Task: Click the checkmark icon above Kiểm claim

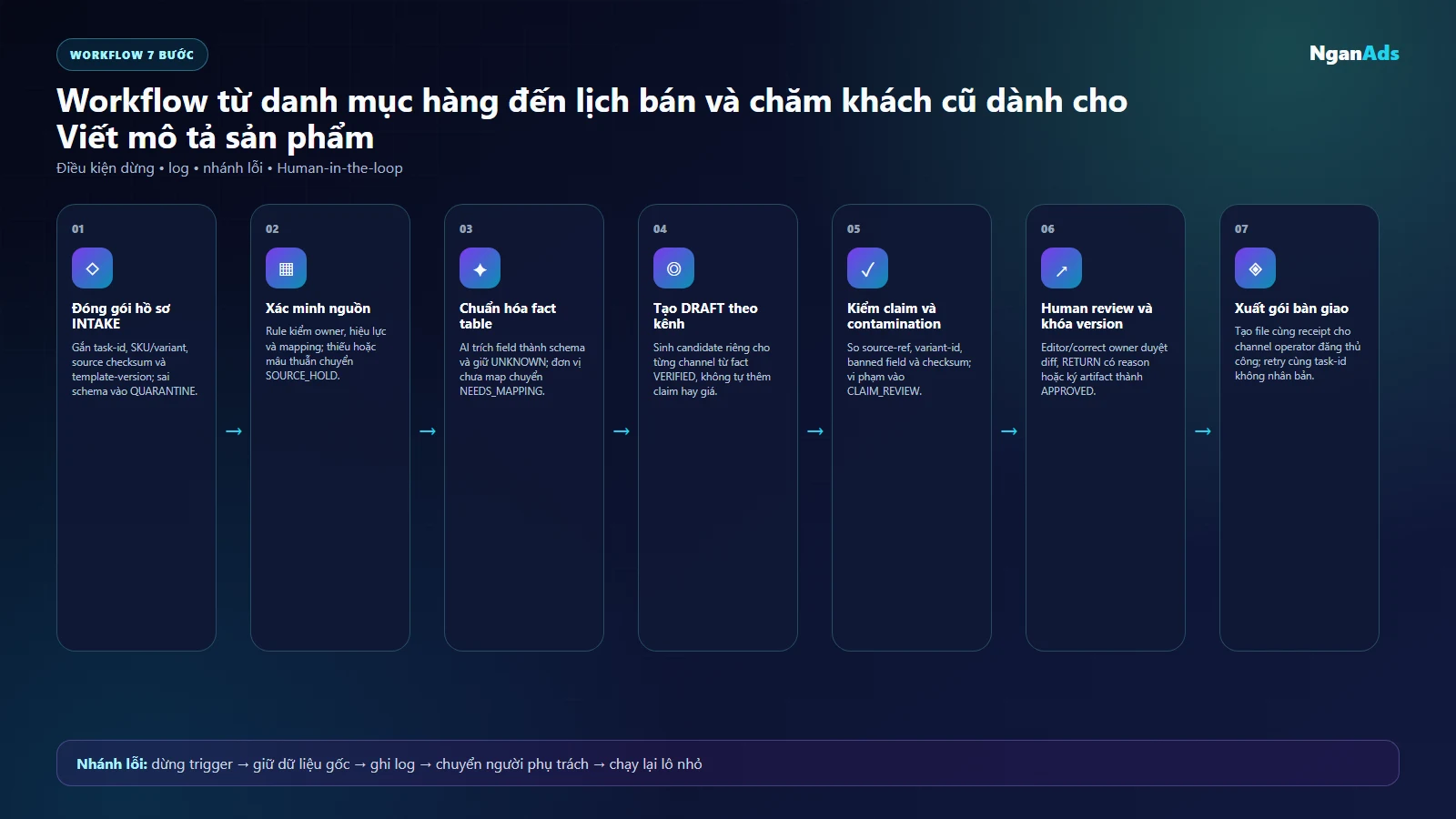Action: tap(867, 268)
